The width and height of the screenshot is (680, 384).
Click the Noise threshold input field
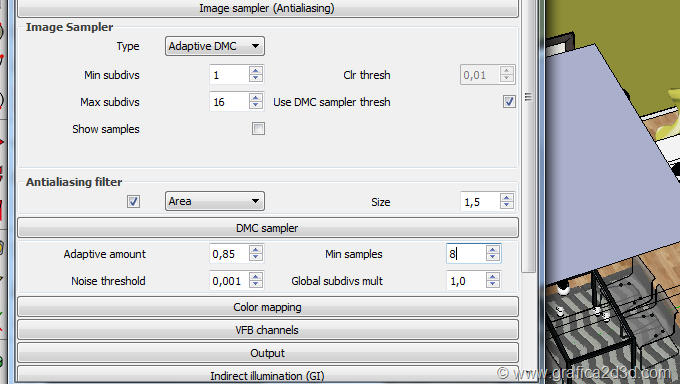(x=229, y=281)
